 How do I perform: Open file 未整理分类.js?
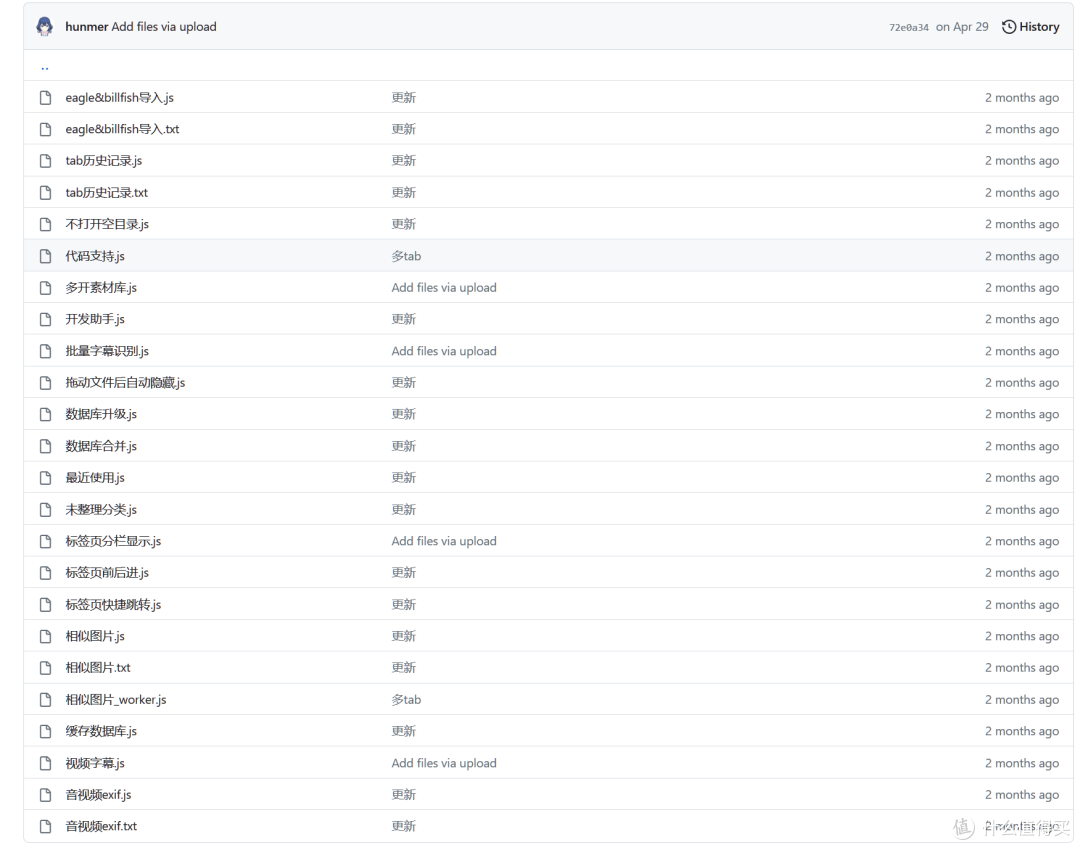(x=101, y=510)
